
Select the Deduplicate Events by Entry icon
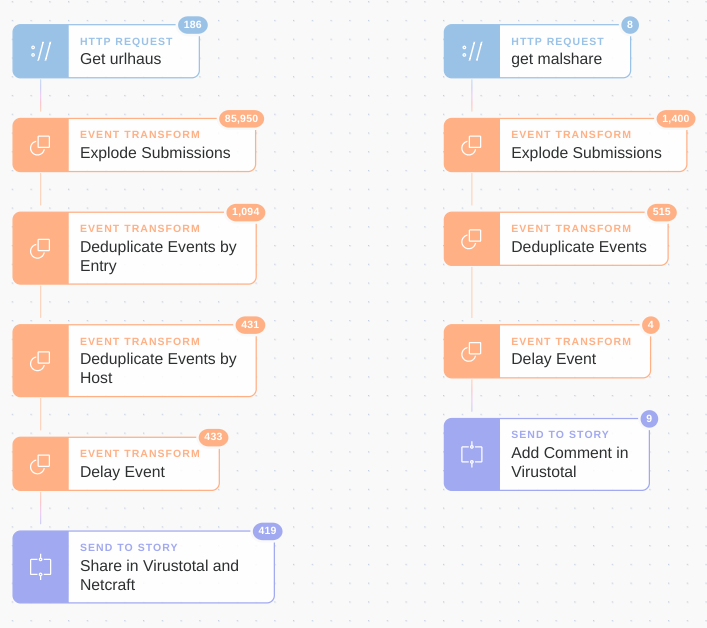(41, 248)
